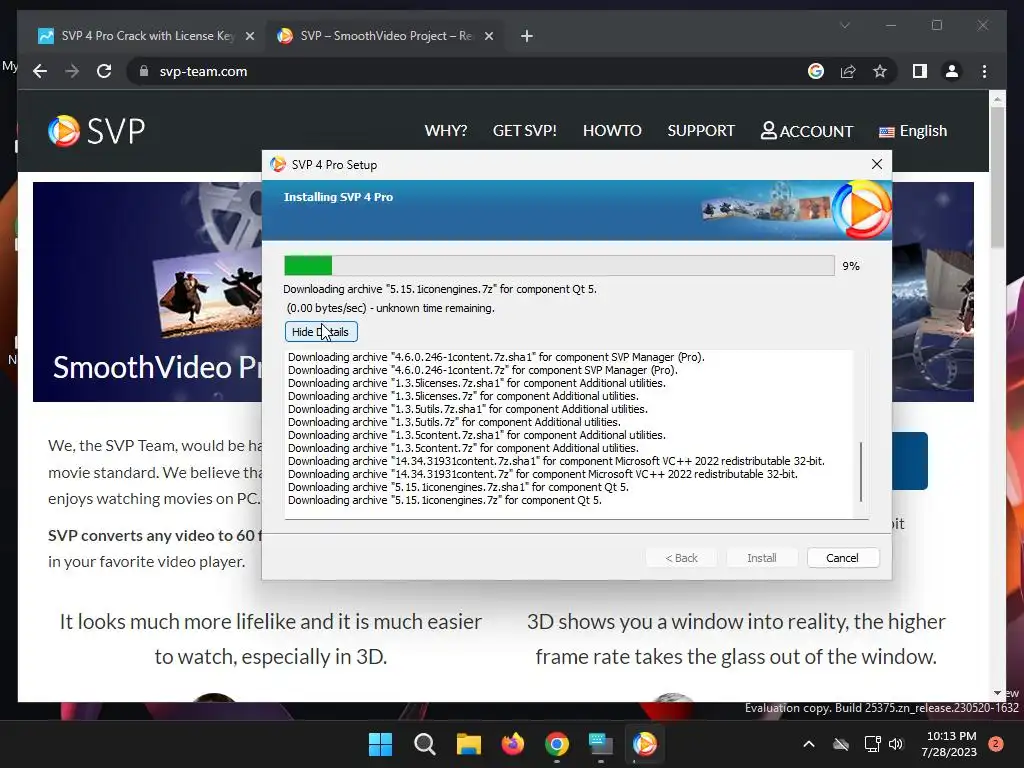Viewport: 1024px width, 768px height.
Task: Close the SVP 4 Pro Crack tab
Action: point(249,36)
